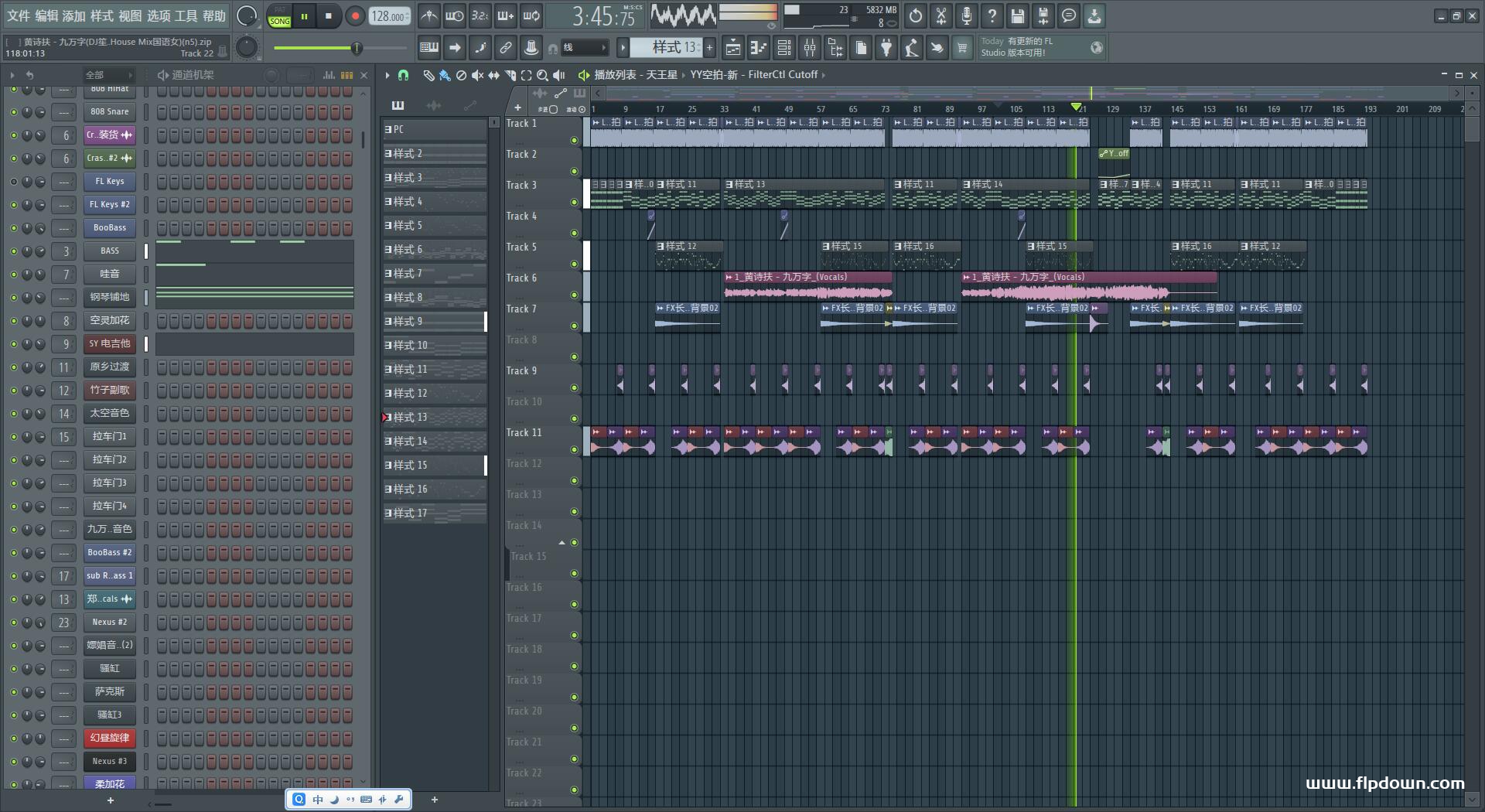Click the link/multilink controllers icon
Viewport: 1485px width, 812px height.
[x=505, y=48]
